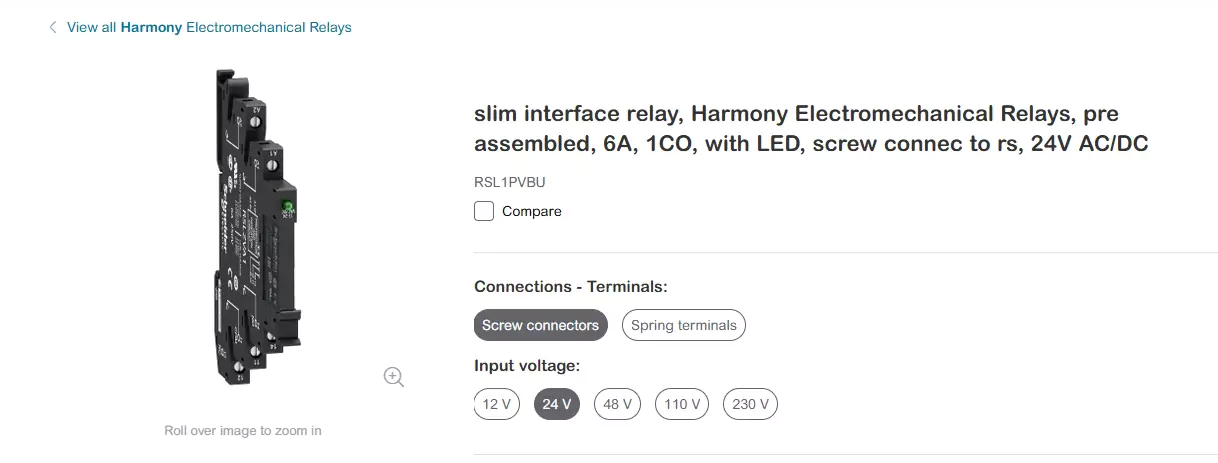Click the Compare label text
The image size is (1218, 463).
click(532, 211)
